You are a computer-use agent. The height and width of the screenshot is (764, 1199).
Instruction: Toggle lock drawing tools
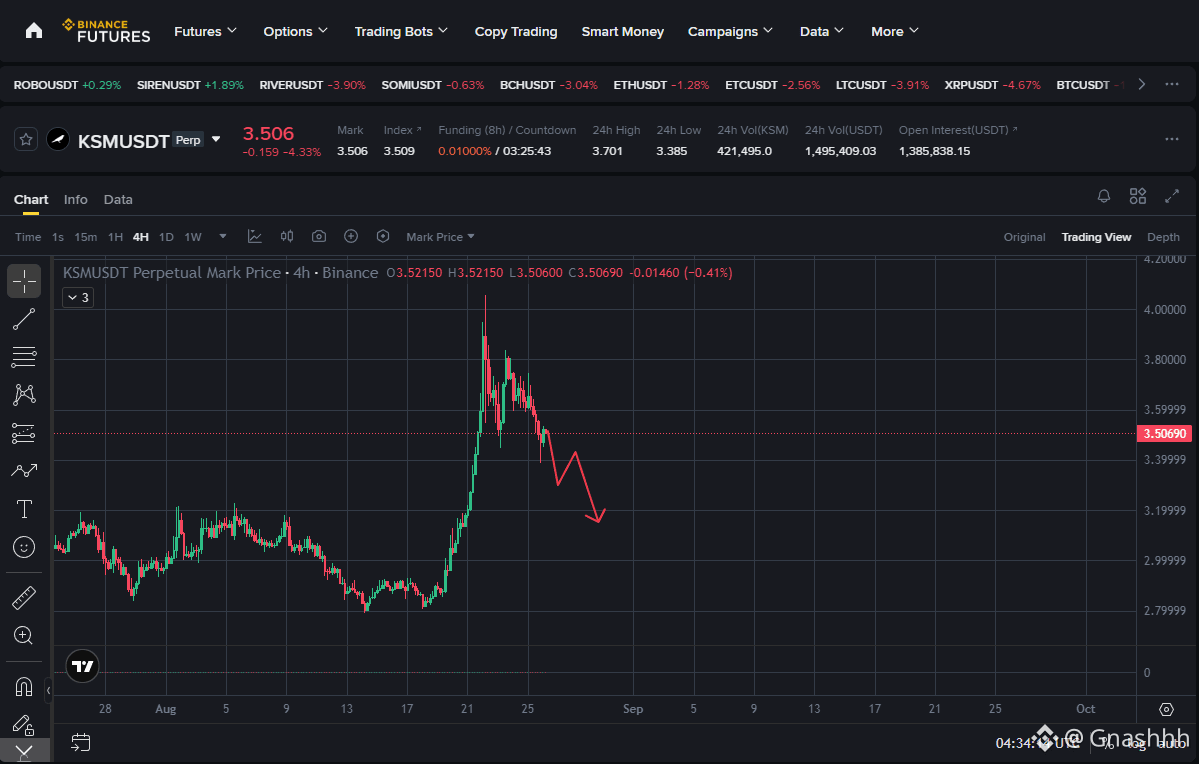[x=24, y=724]
